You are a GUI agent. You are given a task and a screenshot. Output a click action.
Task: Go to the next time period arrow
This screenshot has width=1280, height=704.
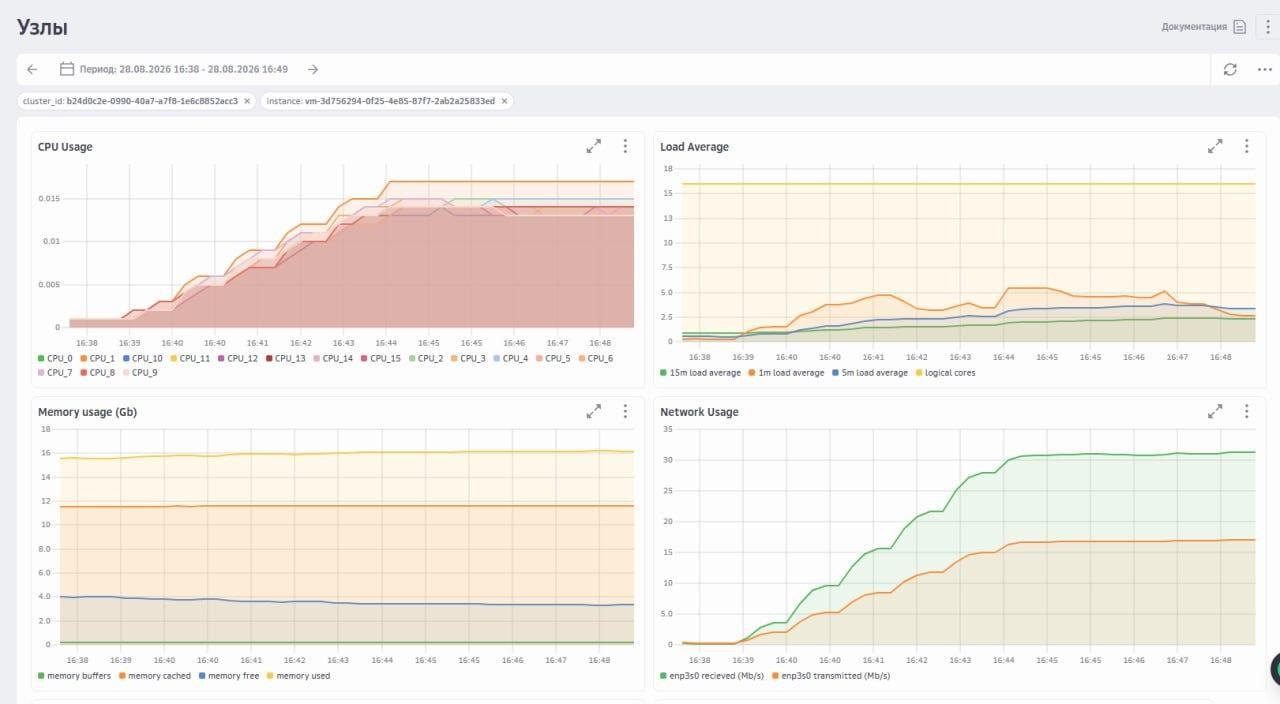313,69
